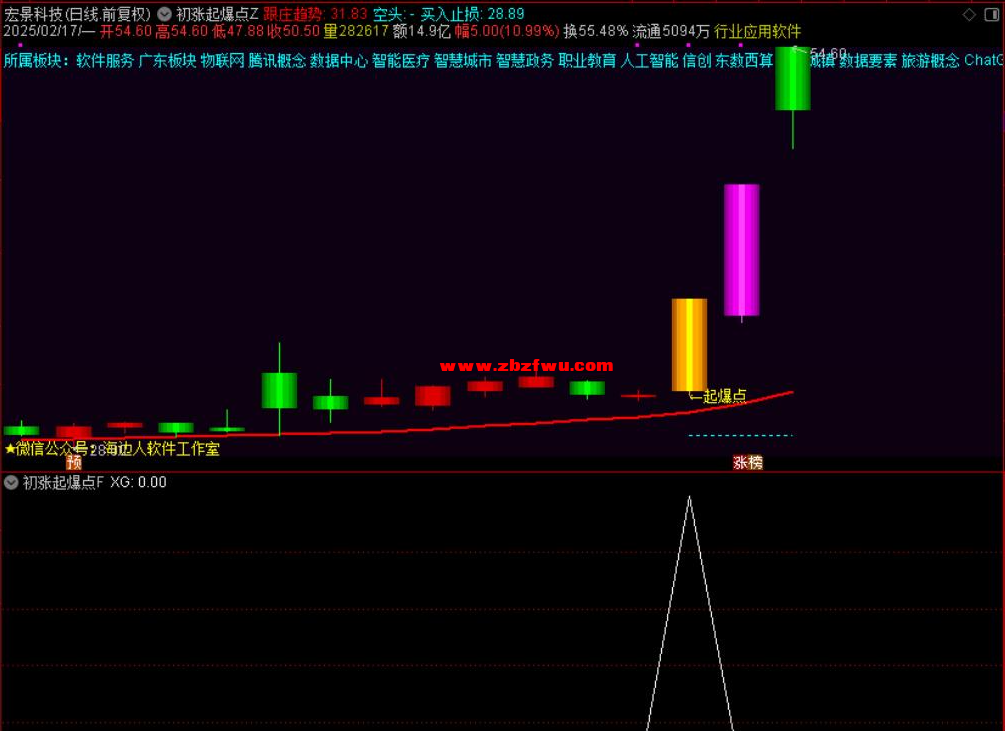
Task: Click the opening price 开54.60
Action: [x=126, y=31]
